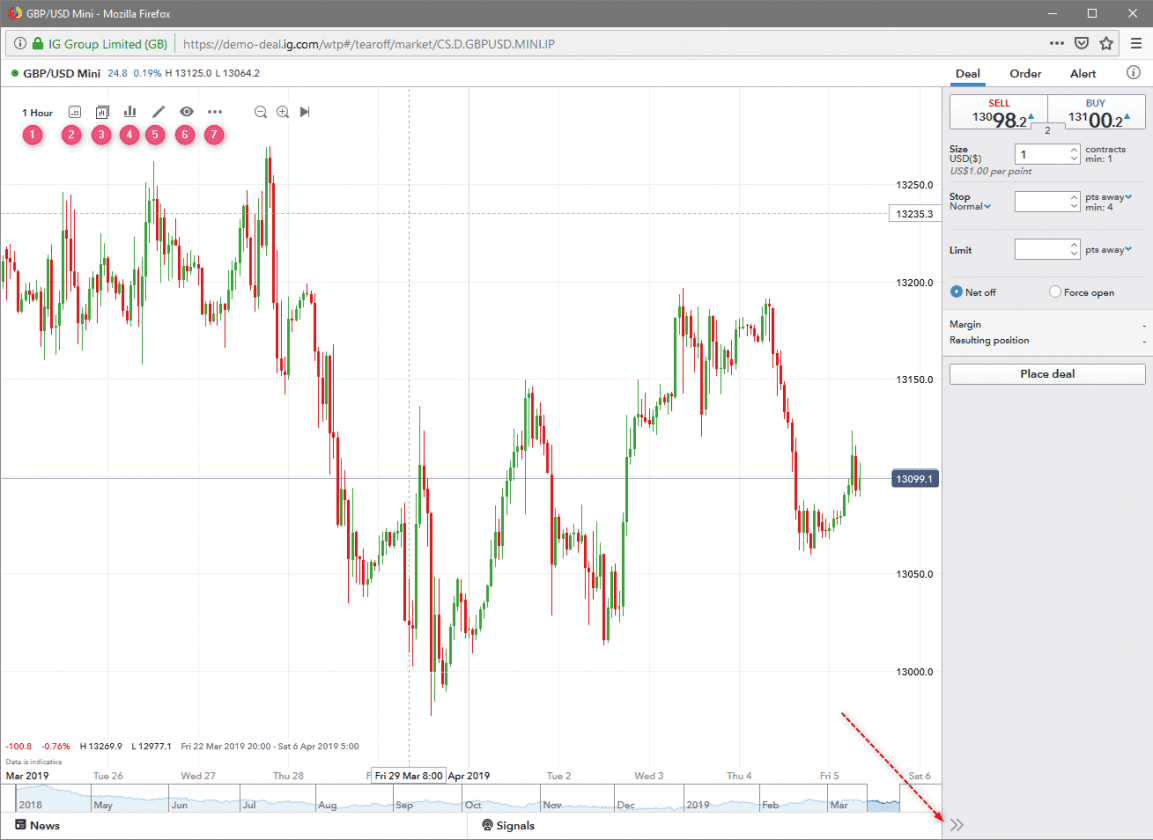Image resolution: width=1153 pixels, height=840 pixels.
Task: Click the info icon in deal panel
Action: 1133,73
